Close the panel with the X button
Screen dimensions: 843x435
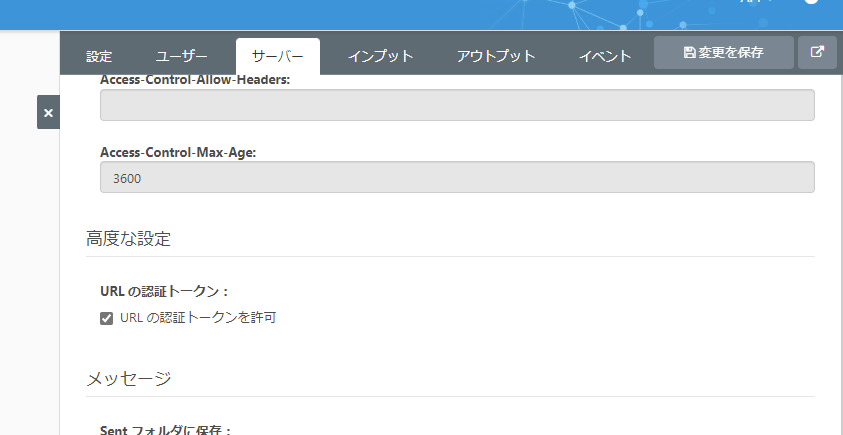[48, 112]
